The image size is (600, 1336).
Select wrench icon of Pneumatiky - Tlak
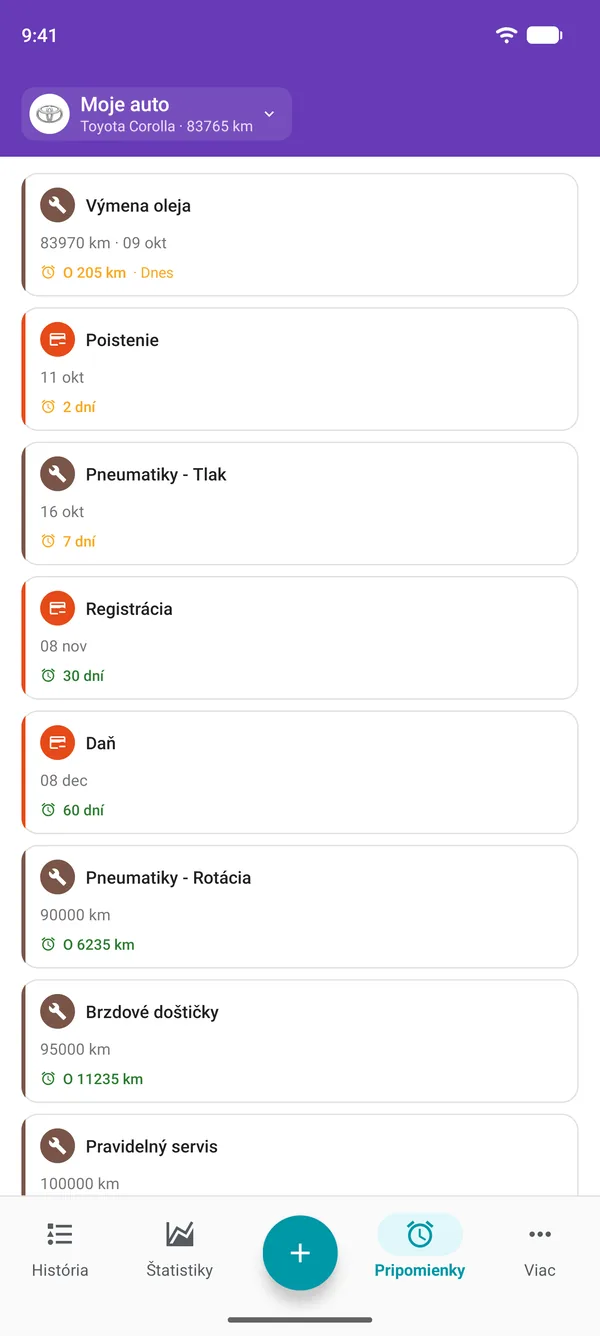click(x=58, y=474)
